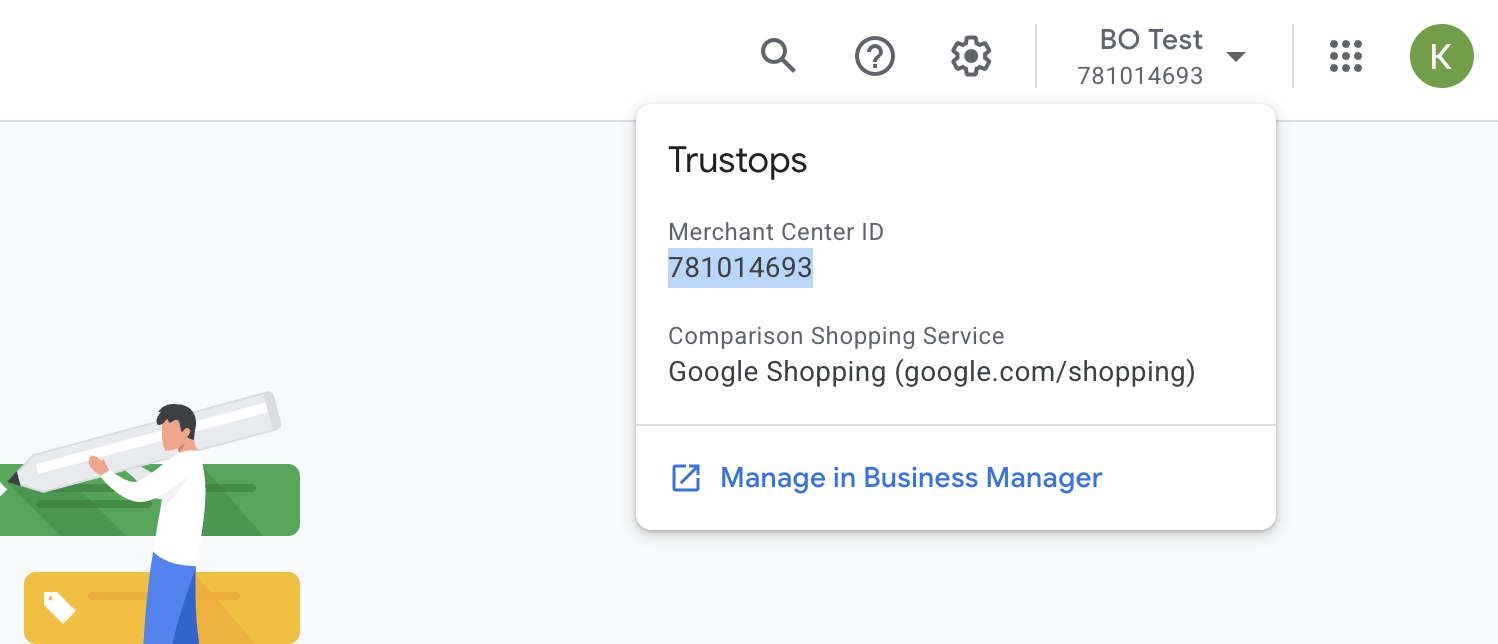
Task: Click the Google Shopping (google.com/shopping) text
Action: click(932, 372)
